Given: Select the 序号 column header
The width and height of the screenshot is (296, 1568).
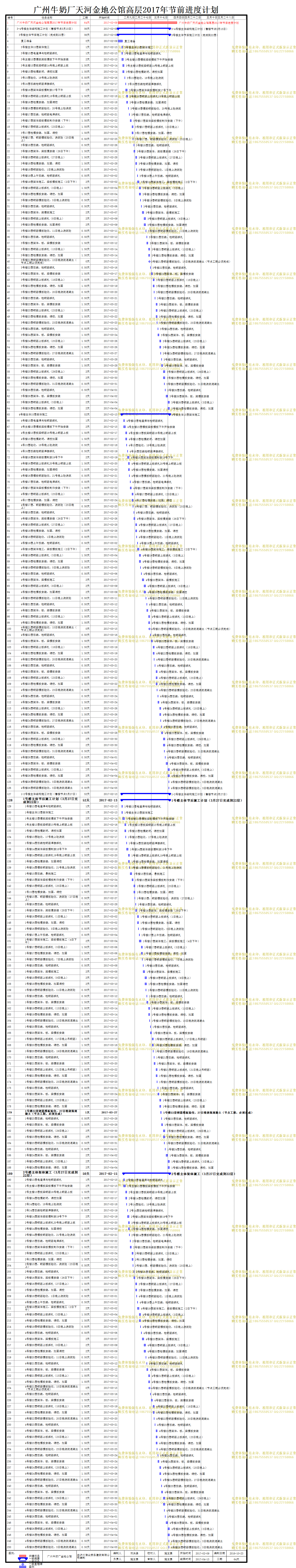Looking at the screenshot, I should [x=10, y=18].
